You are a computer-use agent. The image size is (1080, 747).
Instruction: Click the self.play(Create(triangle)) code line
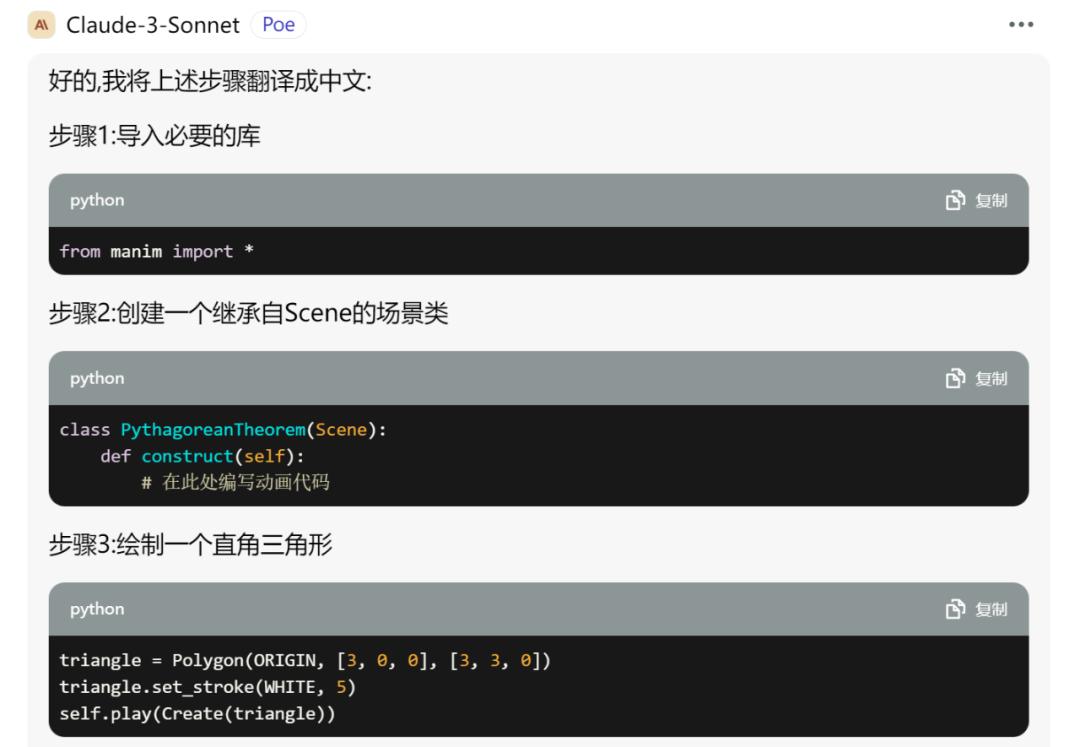click(197, 713)
